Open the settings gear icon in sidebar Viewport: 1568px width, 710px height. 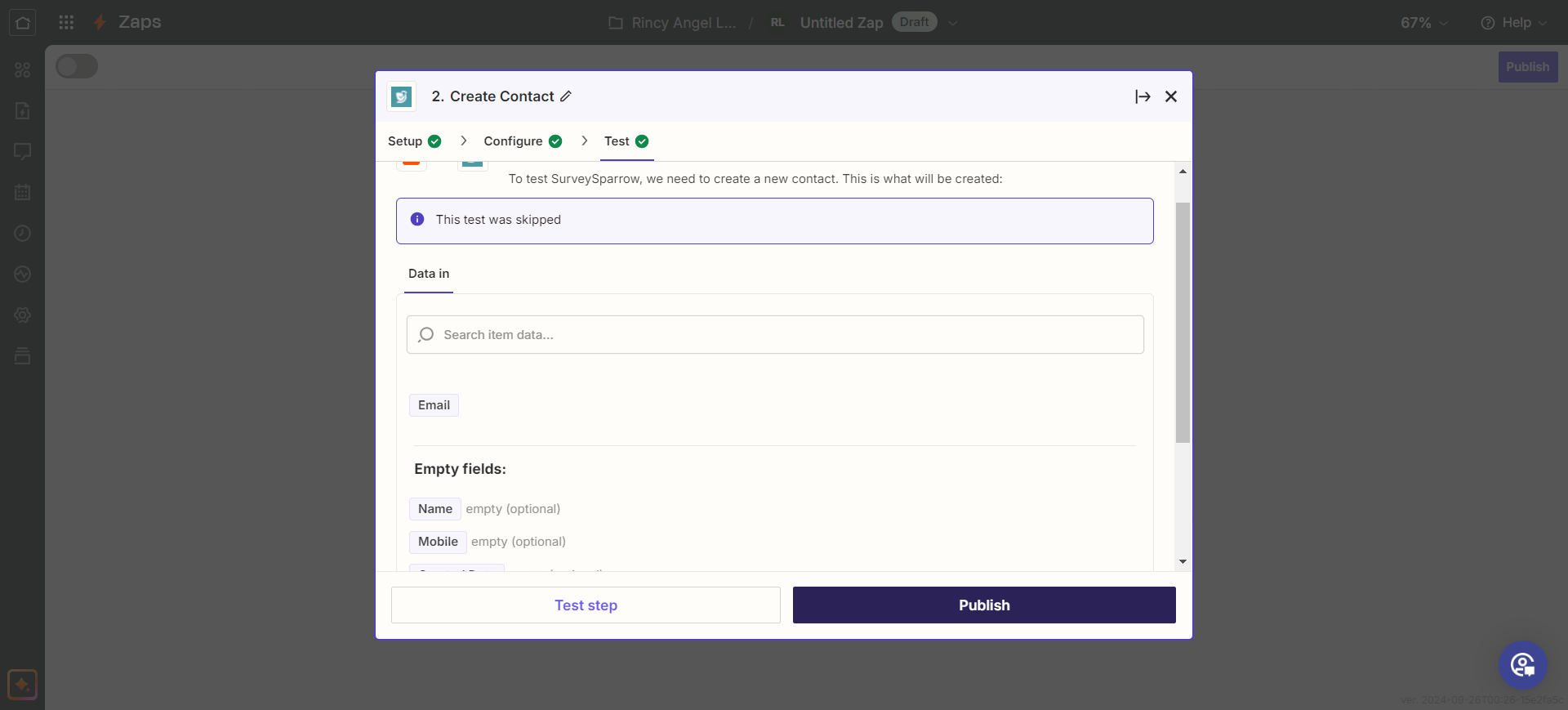click(x=22, y=315)
